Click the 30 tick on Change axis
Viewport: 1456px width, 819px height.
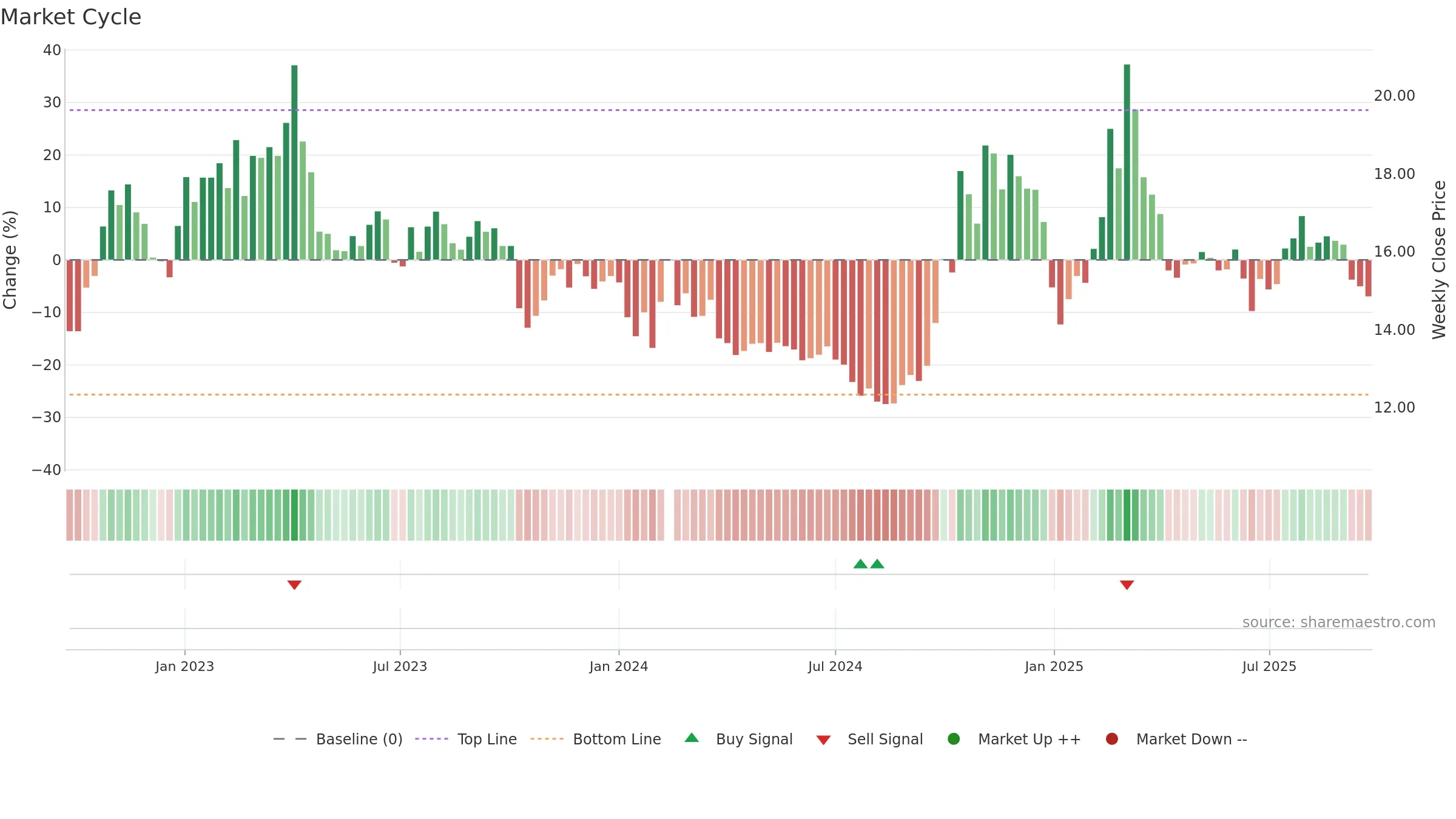[x=52, y=103]
